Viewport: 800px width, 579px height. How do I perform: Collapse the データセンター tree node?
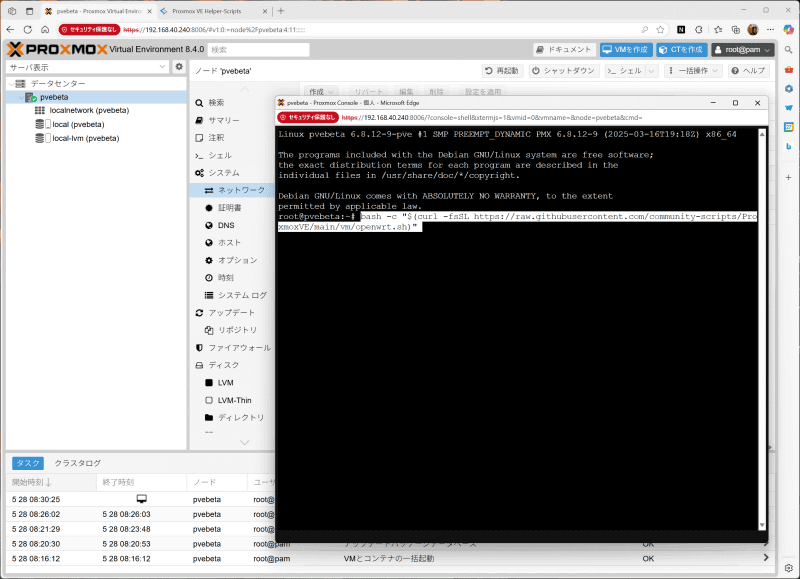click(x=11, y=84)
